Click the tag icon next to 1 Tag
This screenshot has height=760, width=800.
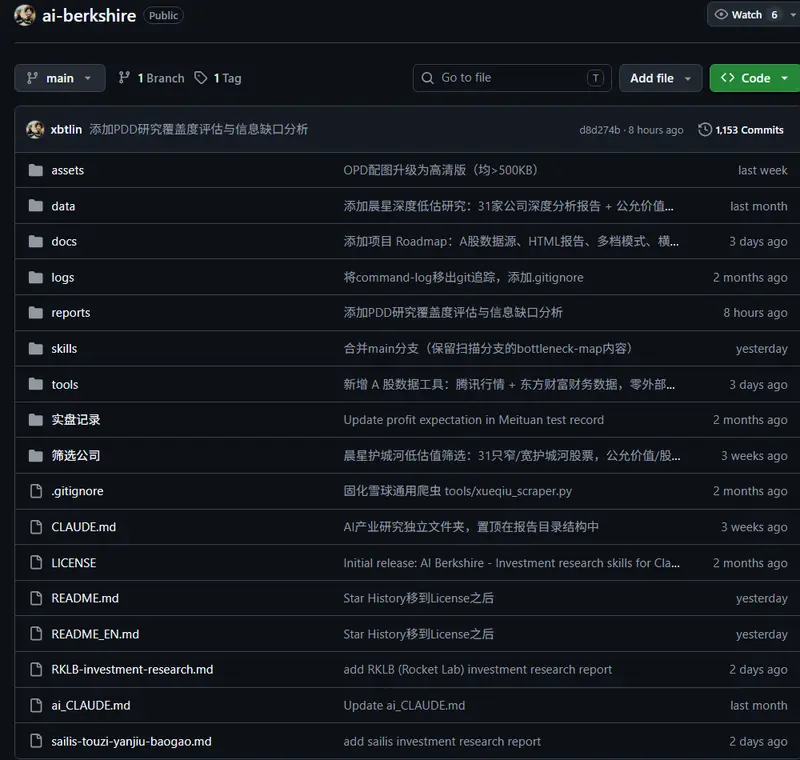[201, 78]
